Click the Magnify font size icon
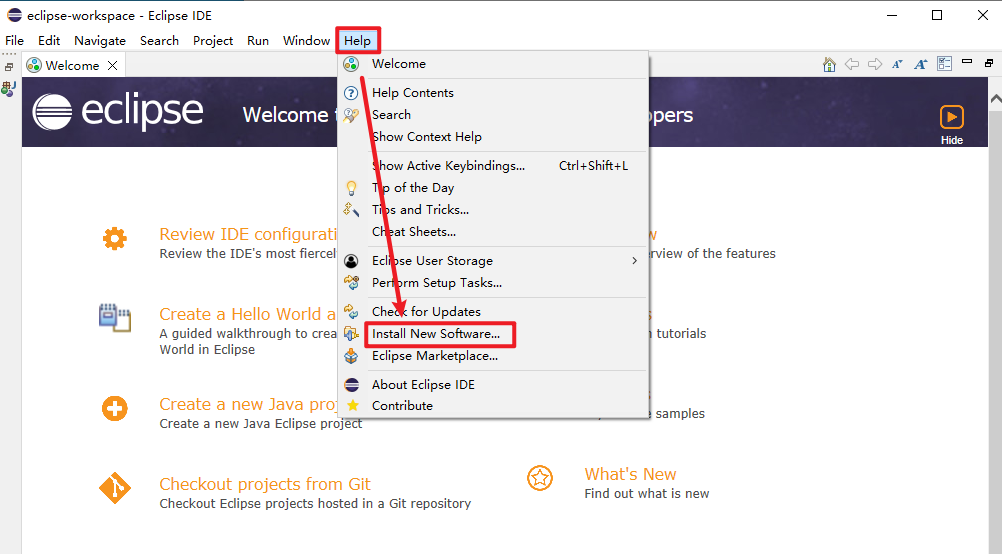Viewport: 1002px width, 554px height. 920,65
